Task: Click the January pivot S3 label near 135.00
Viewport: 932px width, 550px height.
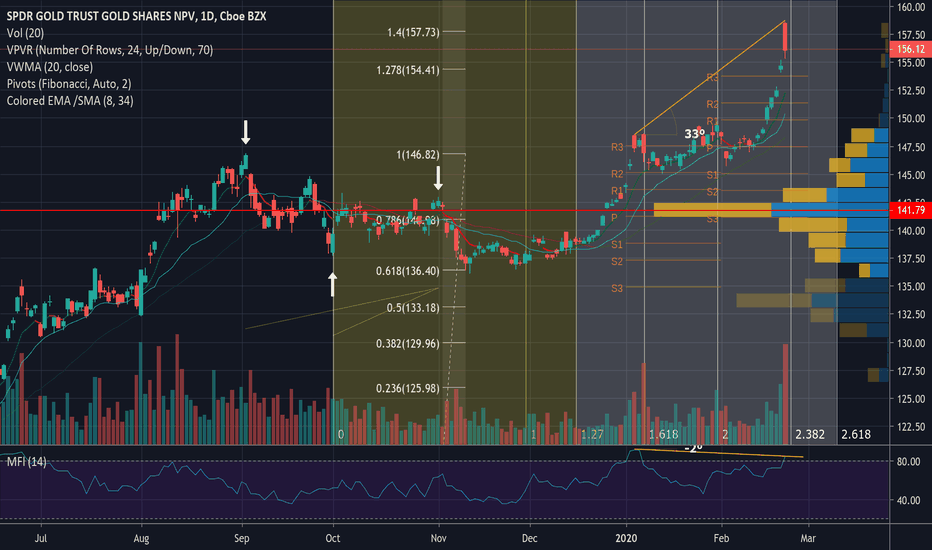Action: pyautogui.click(x=617, y=288)
